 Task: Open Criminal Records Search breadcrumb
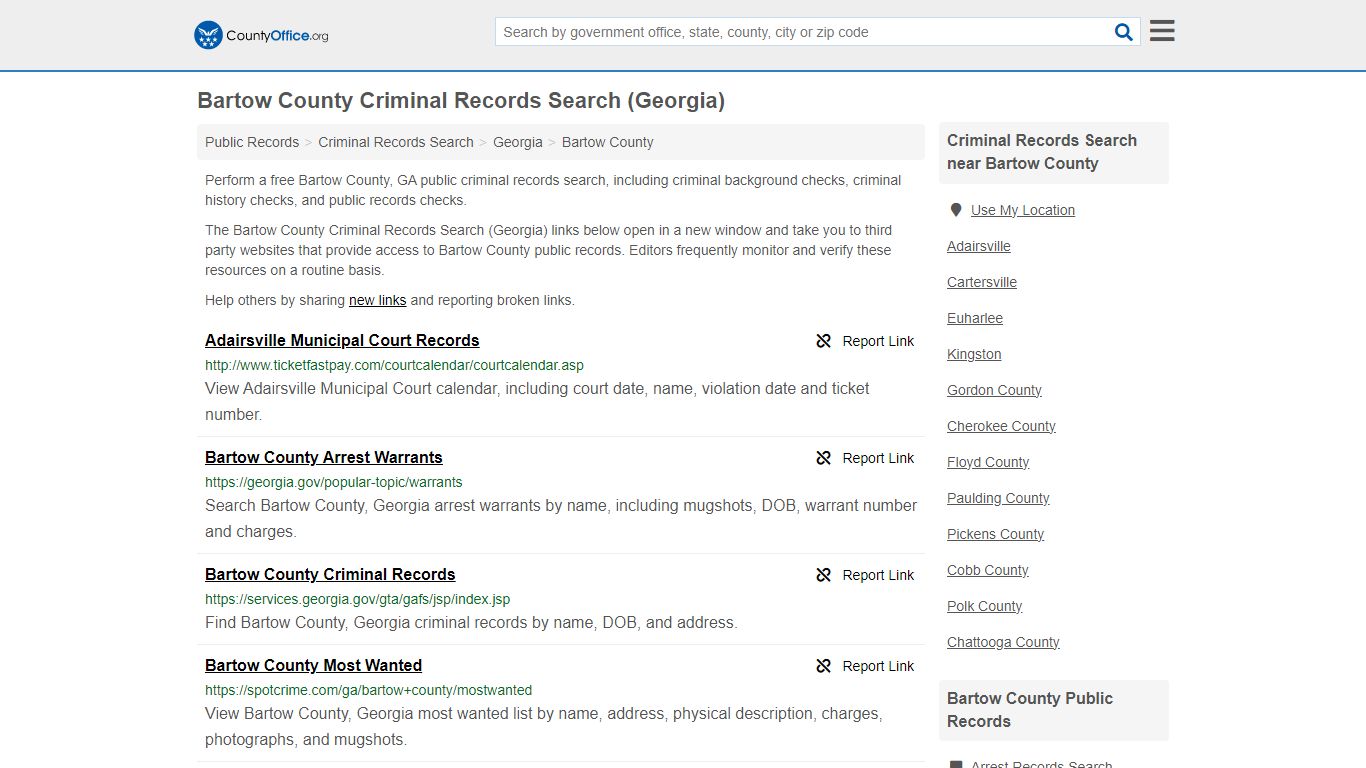click(x=396, y=142)
